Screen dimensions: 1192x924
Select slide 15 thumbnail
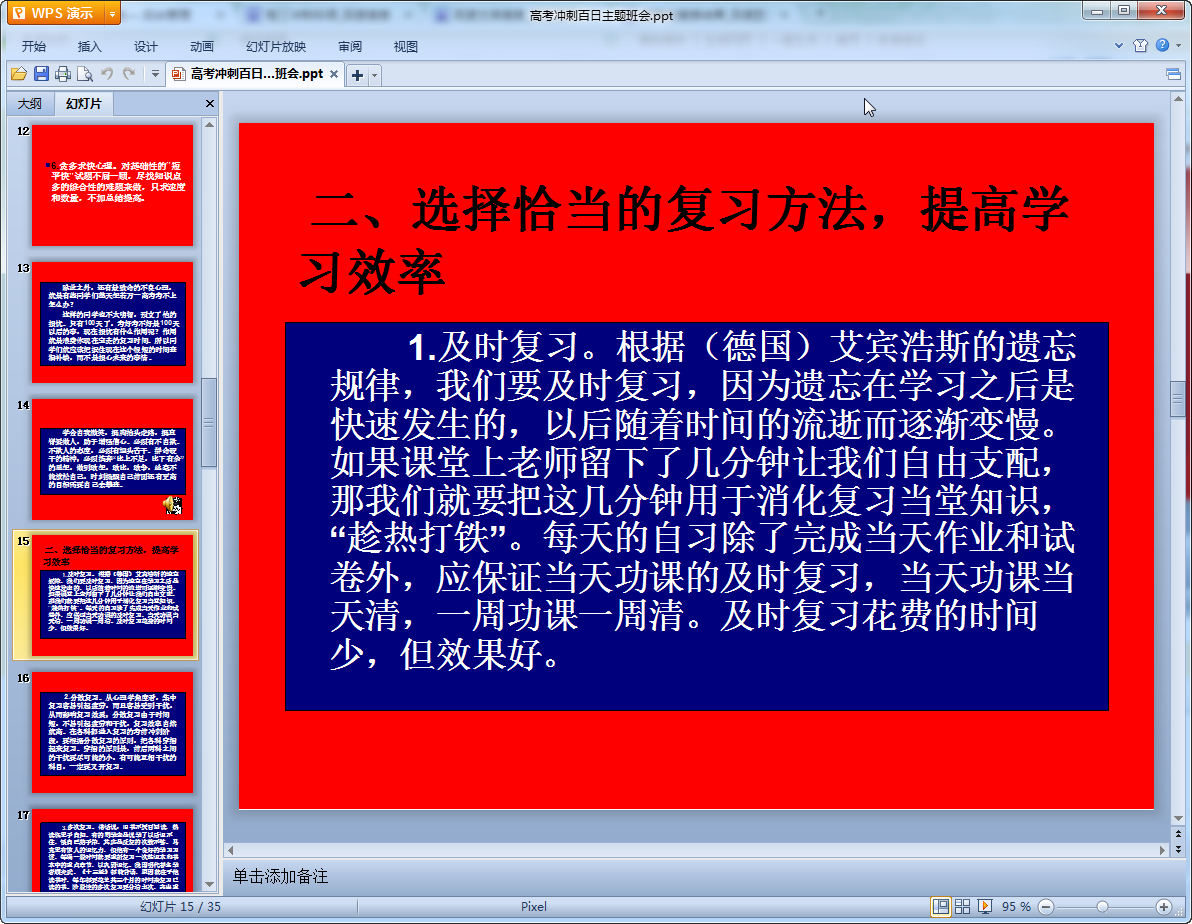coord(113,595)
